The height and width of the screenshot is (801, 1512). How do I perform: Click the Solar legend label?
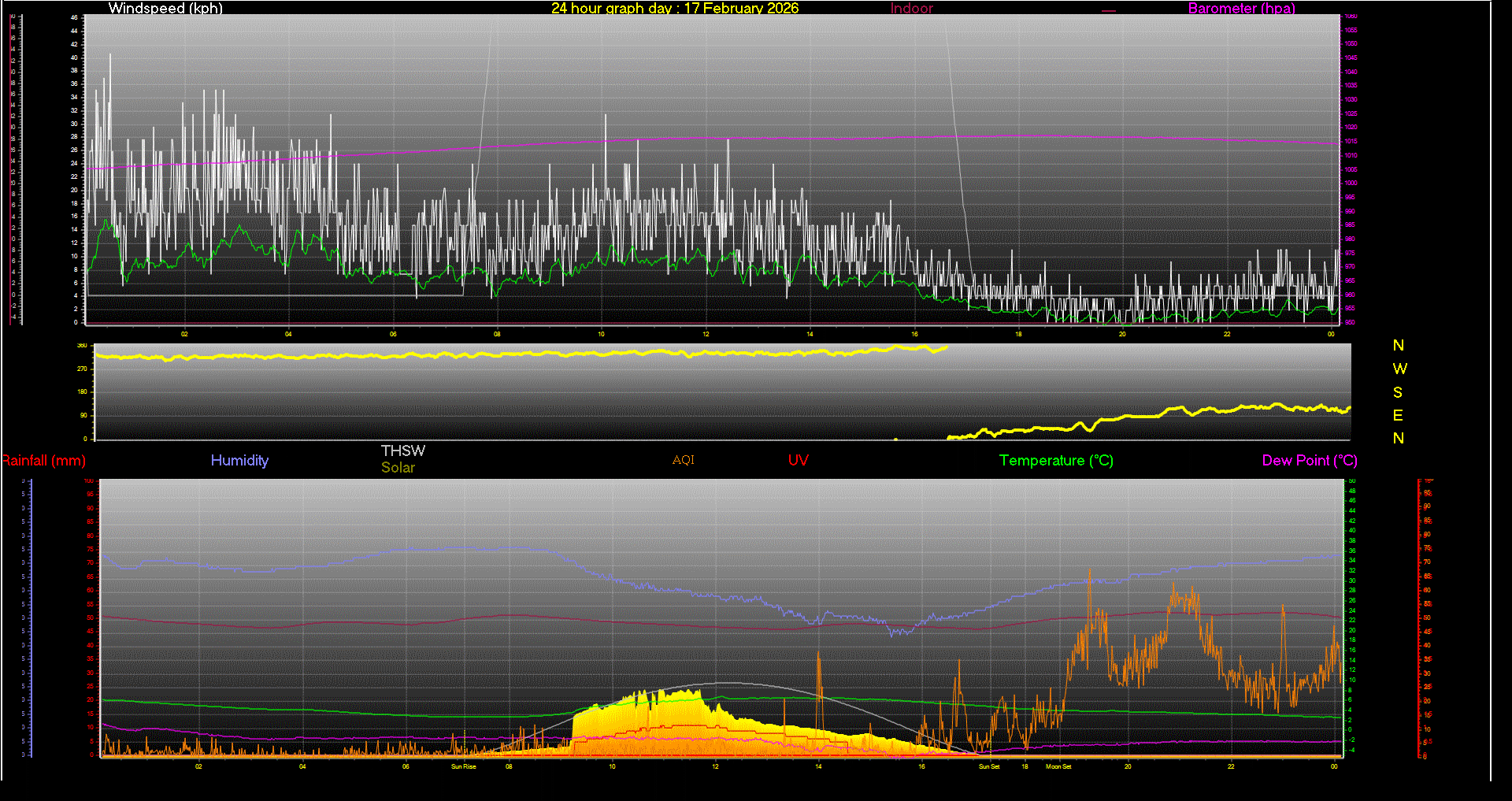(398, 468)
